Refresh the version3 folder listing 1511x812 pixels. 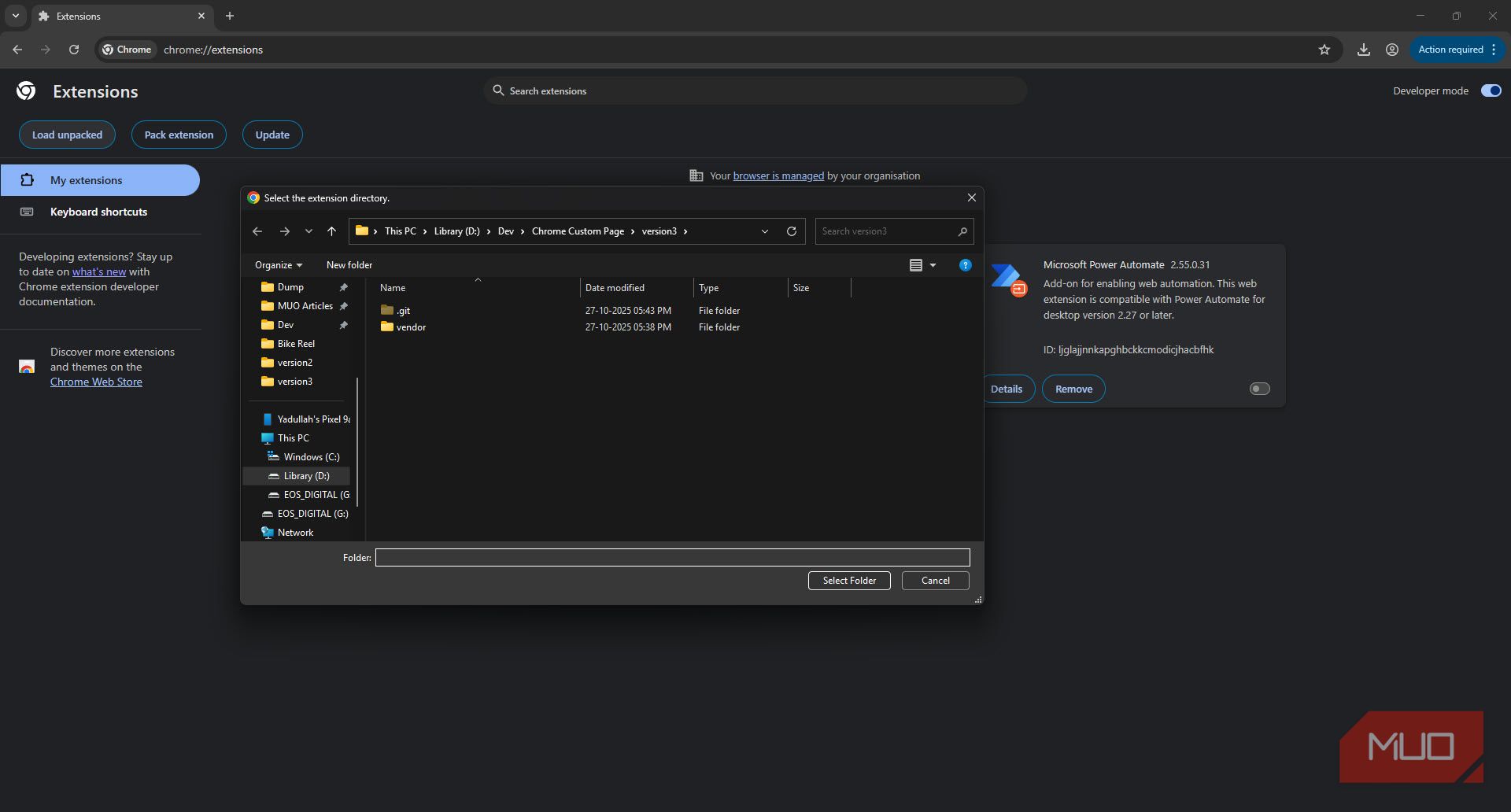(x=792, y=231)
